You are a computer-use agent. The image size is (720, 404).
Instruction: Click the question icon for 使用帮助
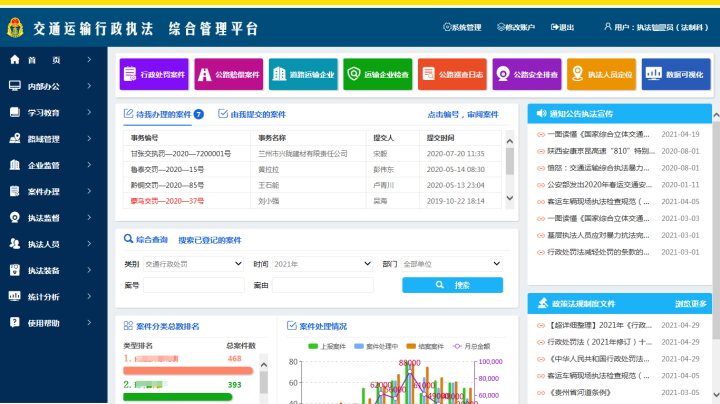click(15, 323)
